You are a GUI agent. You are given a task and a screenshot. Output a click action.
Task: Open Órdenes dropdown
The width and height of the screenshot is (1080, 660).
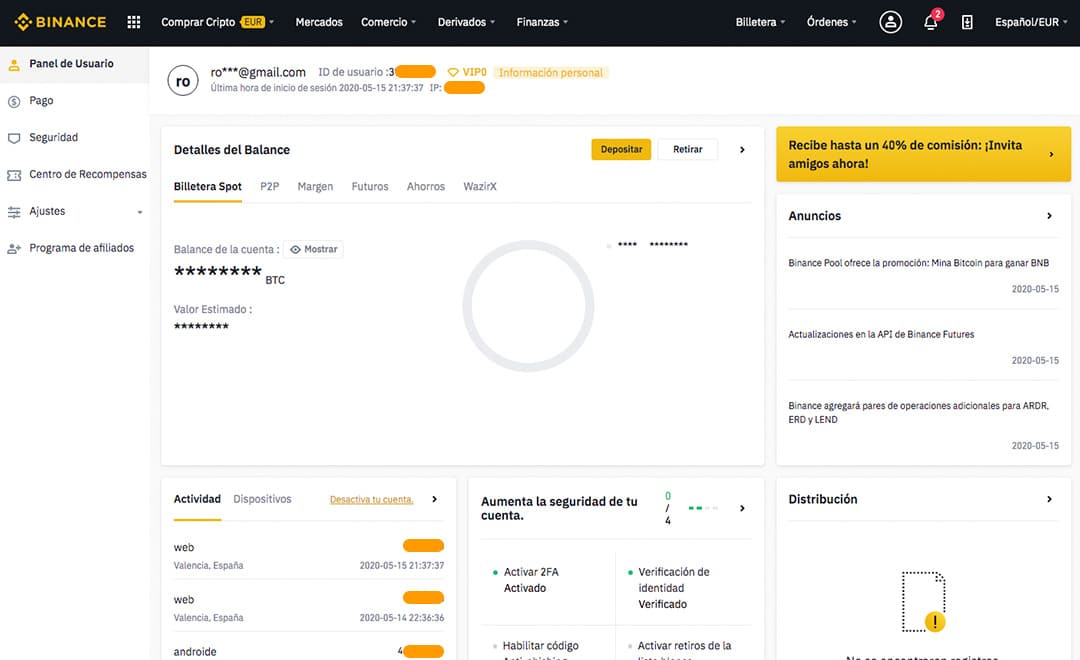tap(831, 22)
